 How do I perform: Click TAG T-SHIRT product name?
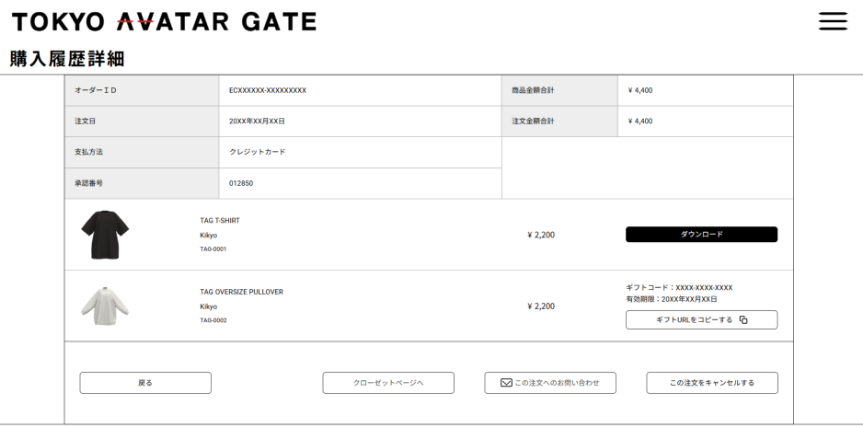220,220
